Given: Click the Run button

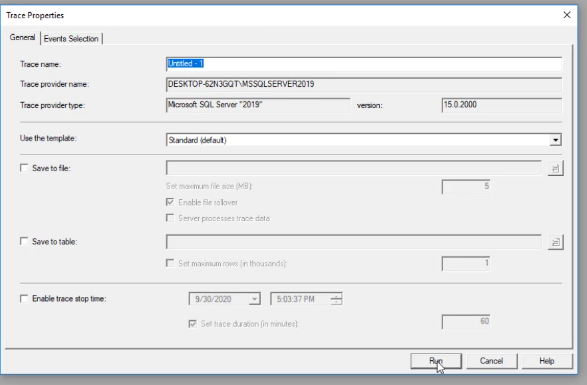Looking at the screenshot, I should pyautogui.click(x=436, y=361).
